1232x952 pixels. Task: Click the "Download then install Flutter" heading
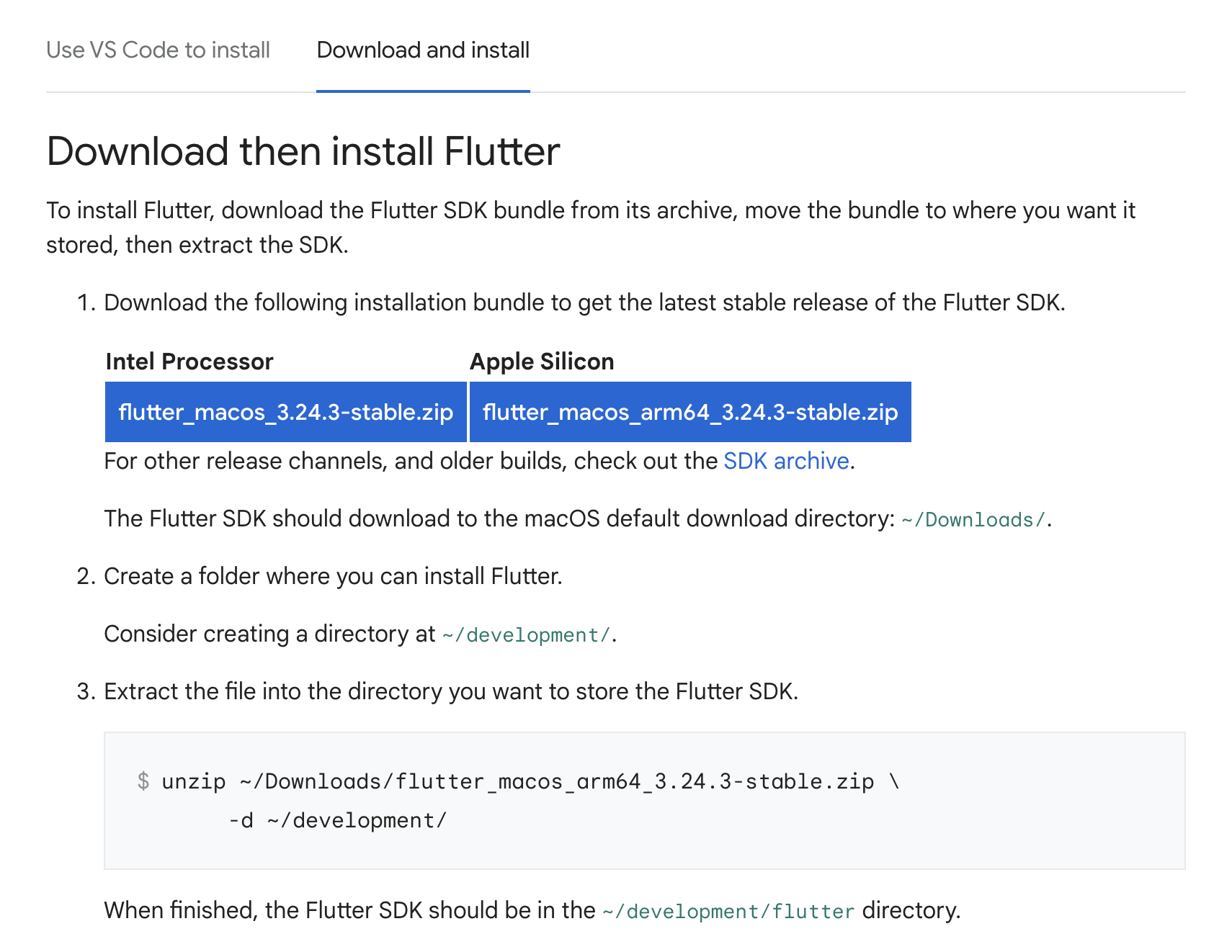(303, 152)
